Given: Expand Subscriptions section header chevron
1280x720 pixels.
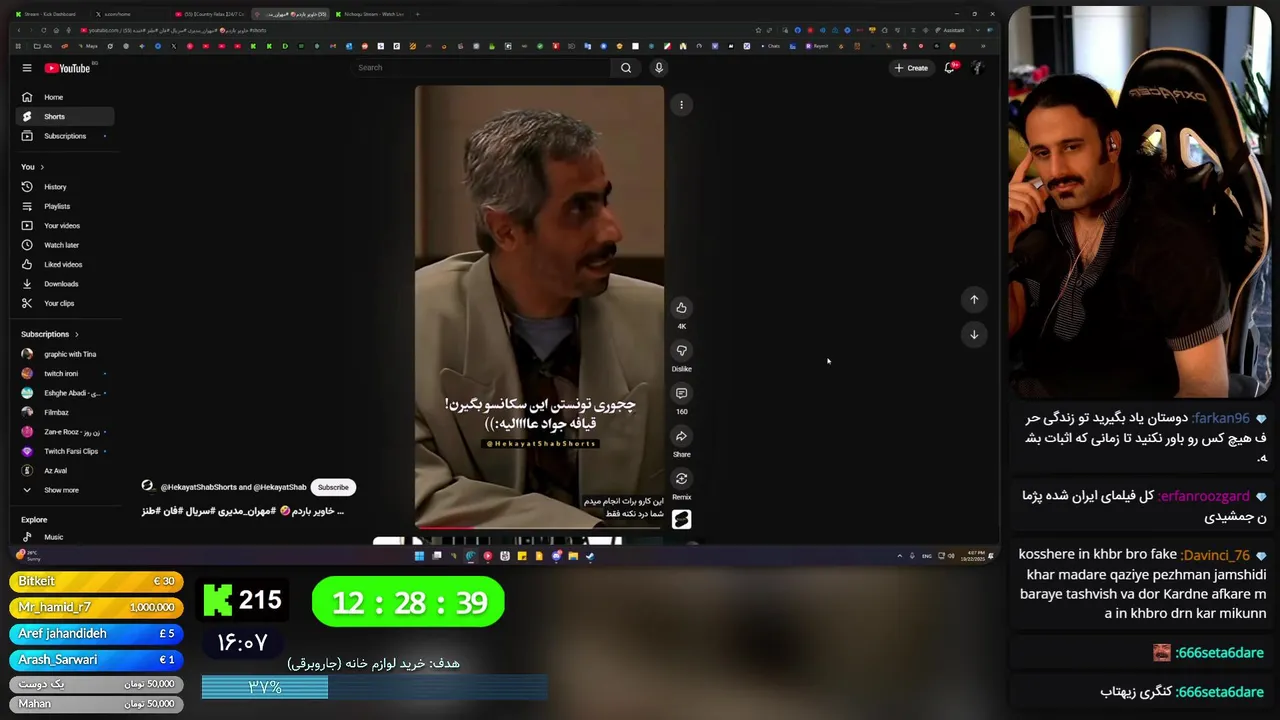Looking at the screenshot, I should 76,334.
